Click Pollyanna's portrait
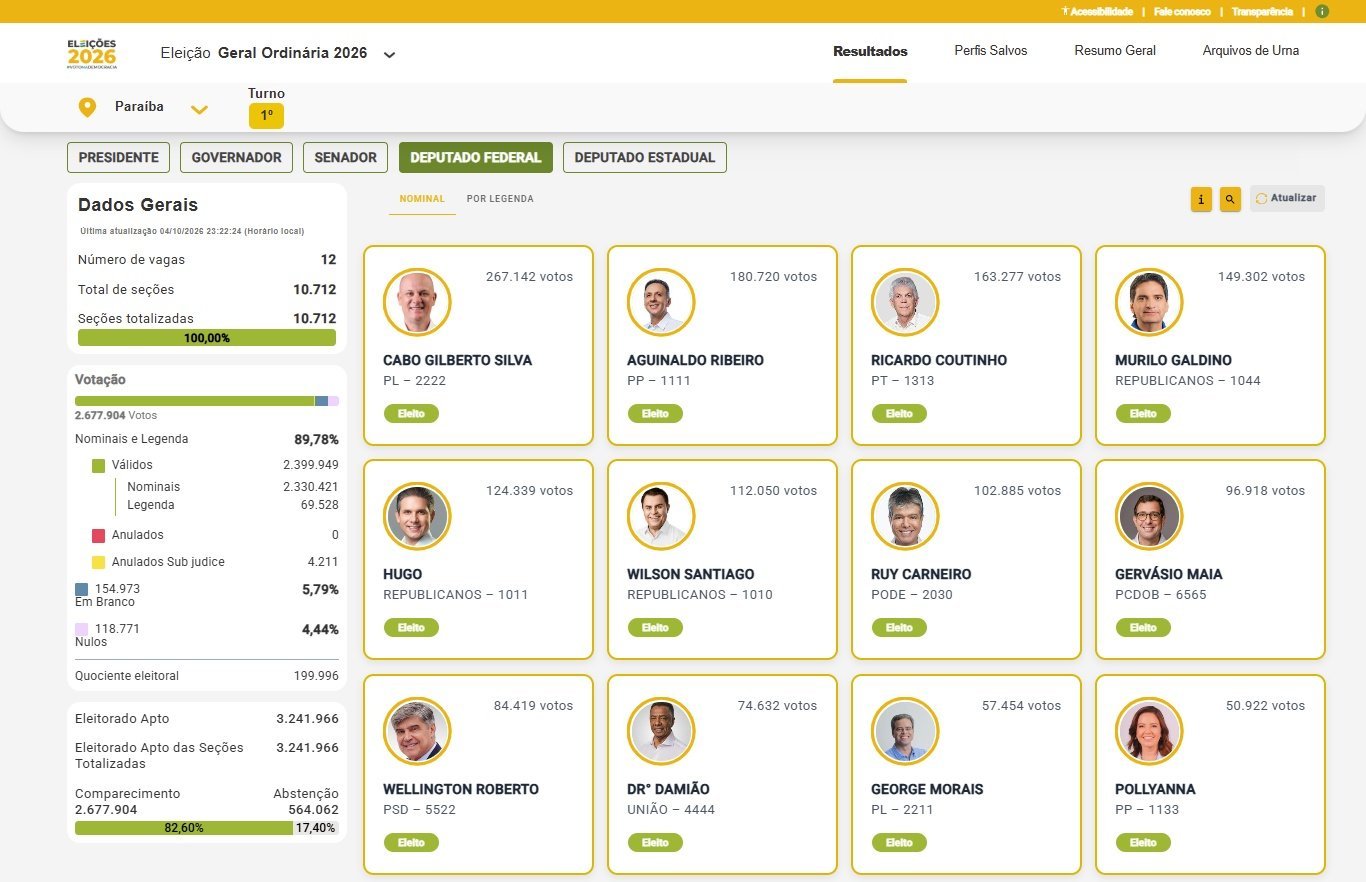Viewport: 1366px width, 882px height. 1149,731
